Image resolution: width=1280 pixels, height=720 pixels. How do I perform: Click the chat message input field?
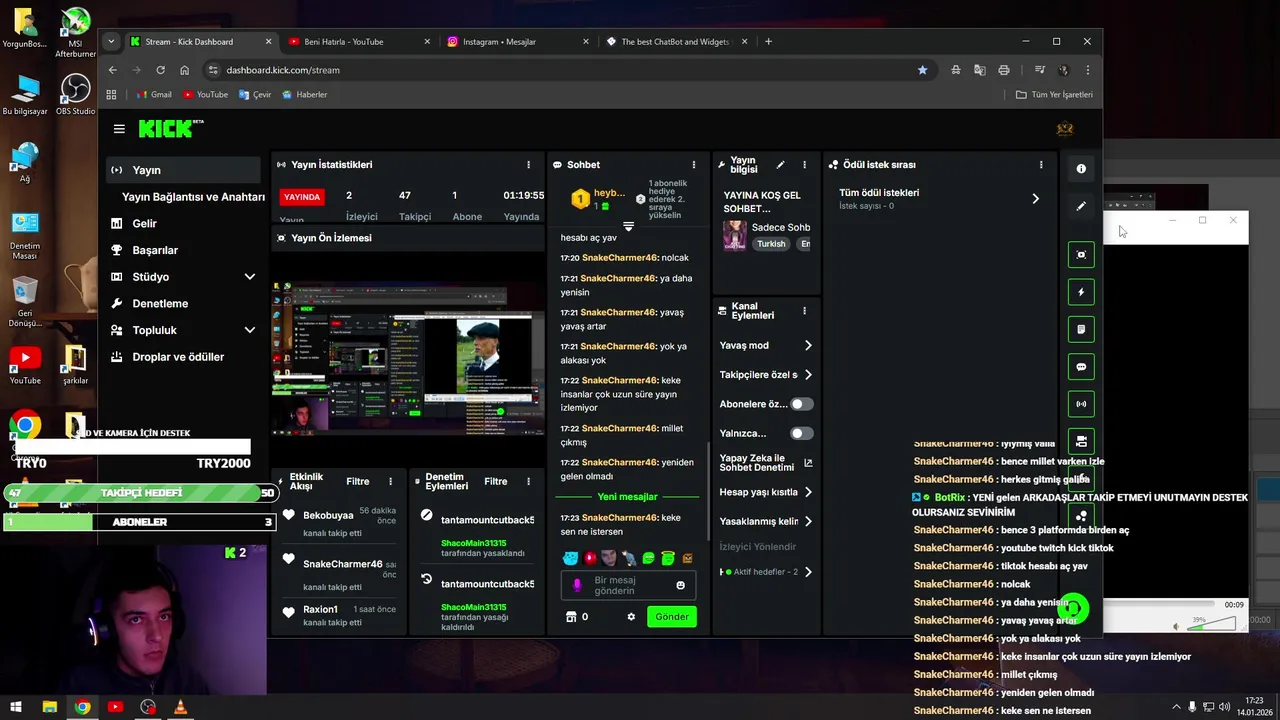(628, 585)
